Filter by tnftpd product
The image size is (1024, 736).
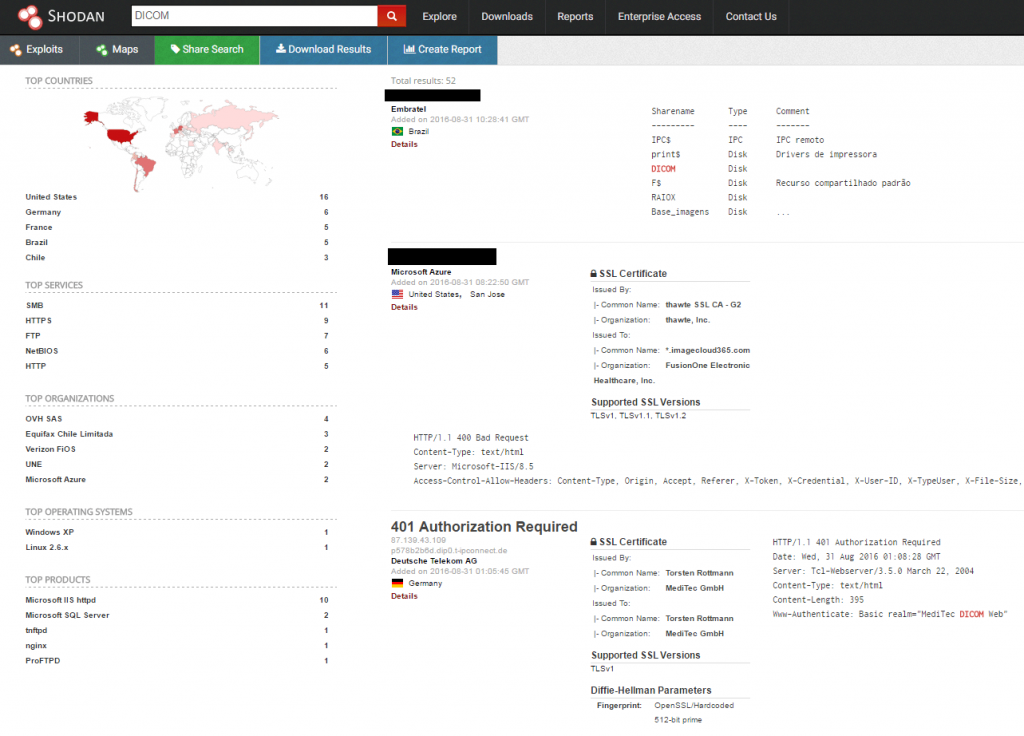point(36,630)
